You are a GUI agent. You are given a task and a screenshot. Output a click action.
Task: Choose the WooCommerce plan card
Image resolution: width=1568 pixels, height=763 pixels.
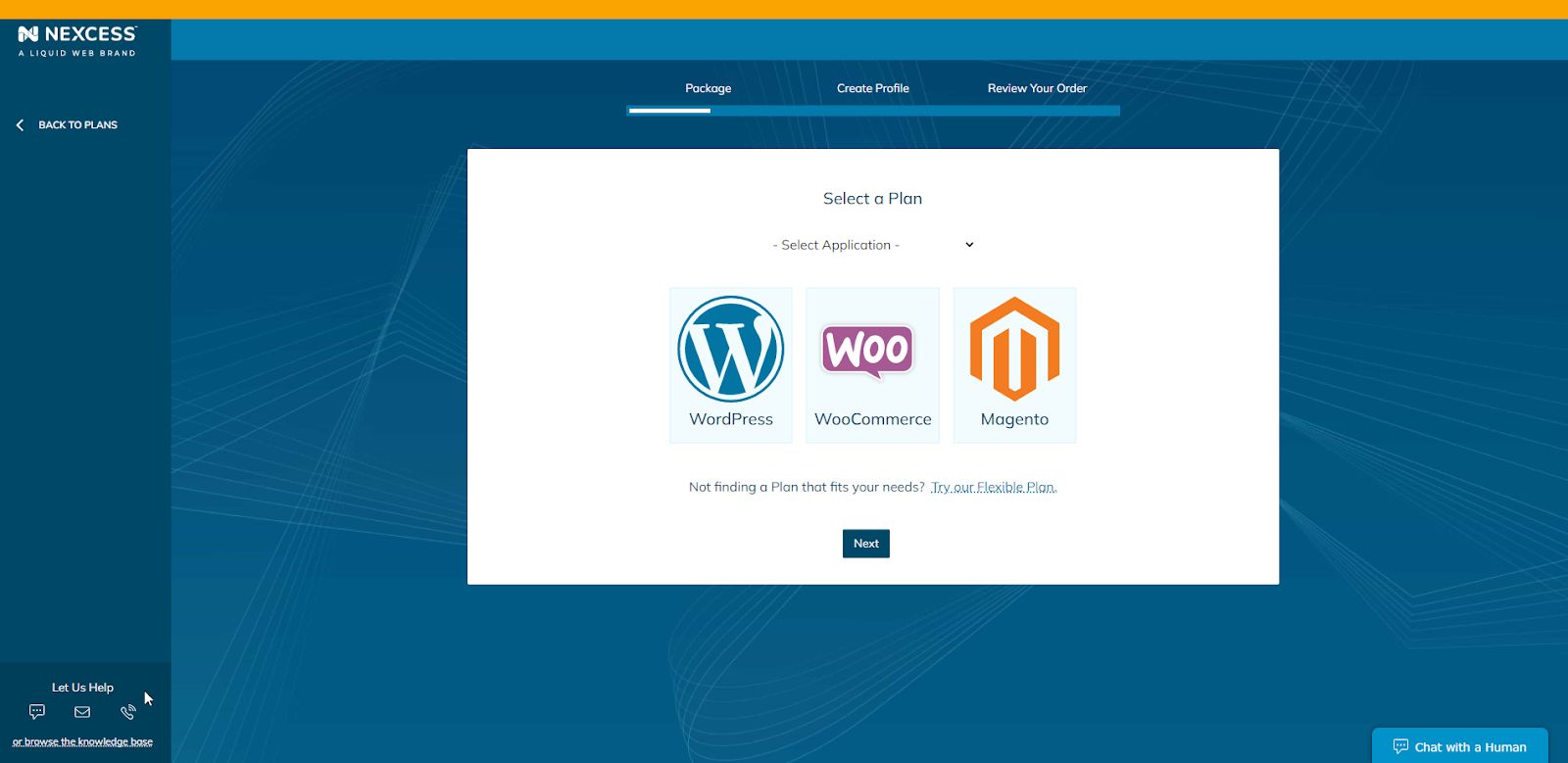[872, 365]
